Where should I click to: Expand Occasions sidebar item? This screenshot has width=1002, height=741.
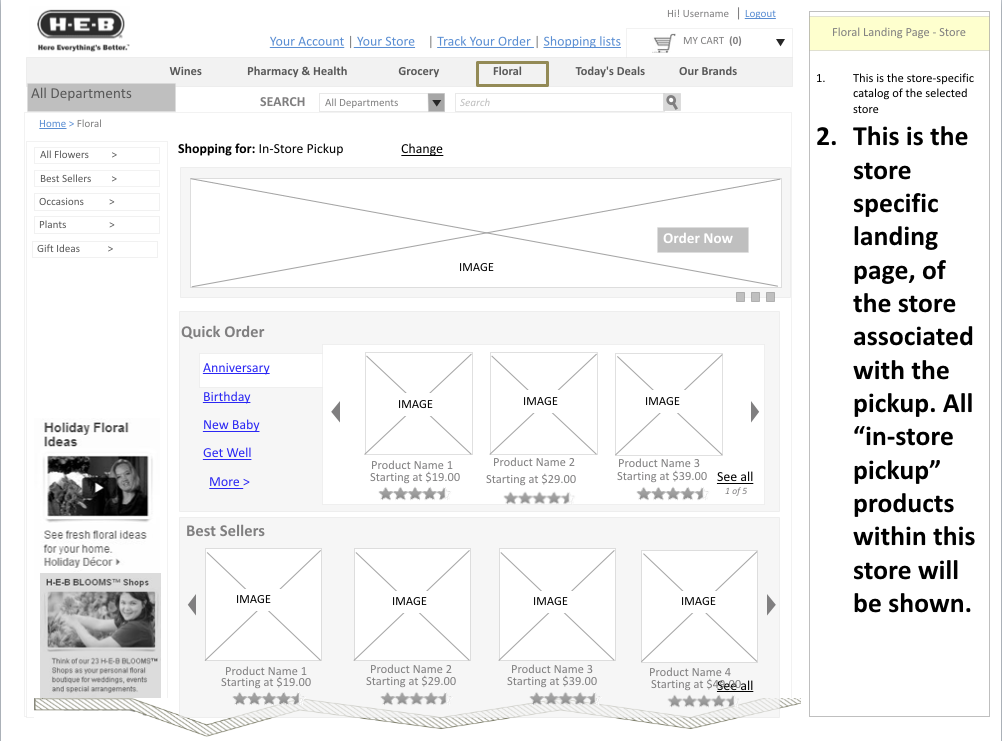[96, 202]
